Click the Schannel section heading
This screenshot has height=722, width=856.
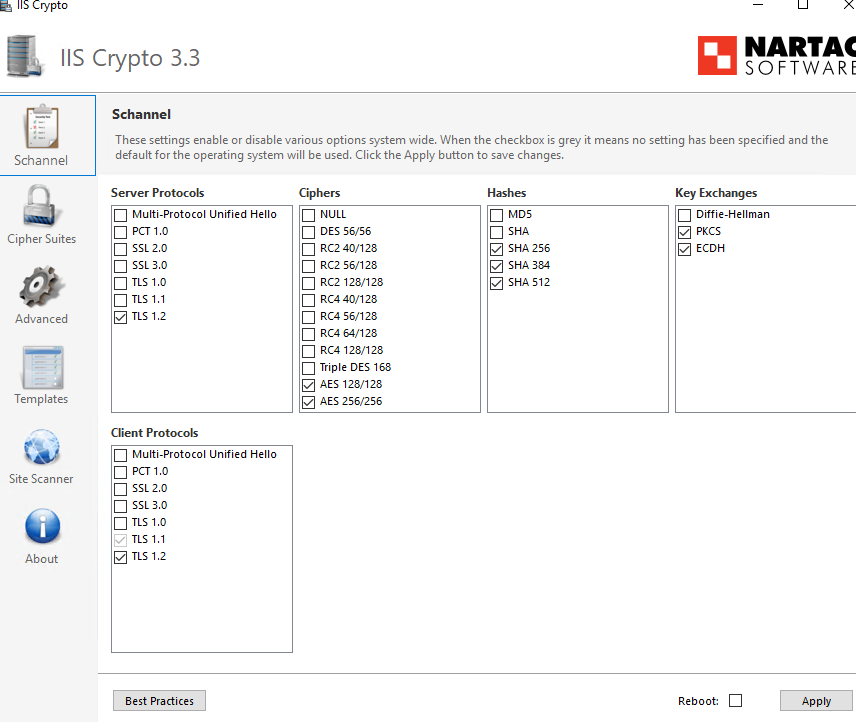(x=141, y=114)
